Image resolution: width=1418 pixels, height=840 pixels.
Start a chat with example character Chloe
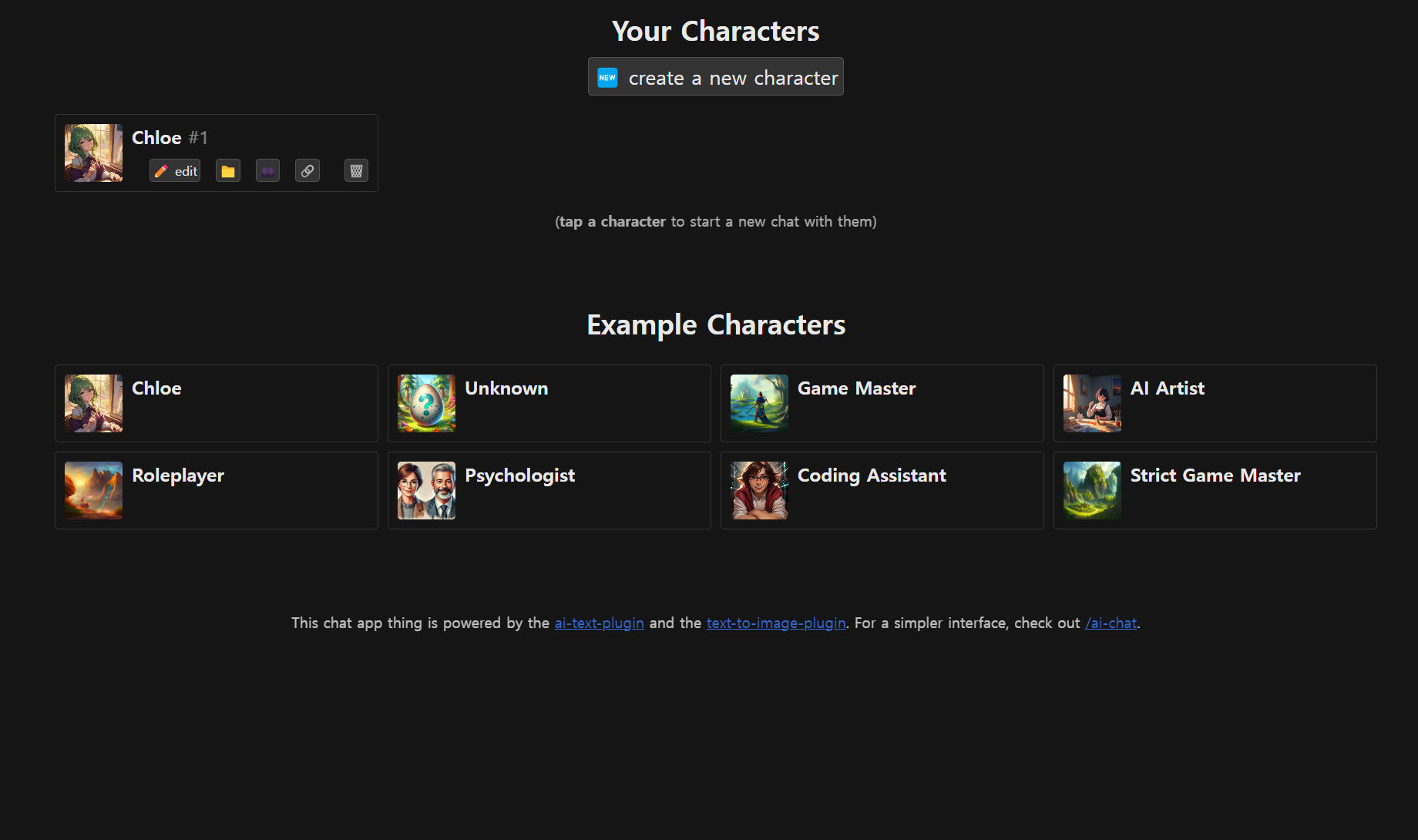click(x=217, y=403)
